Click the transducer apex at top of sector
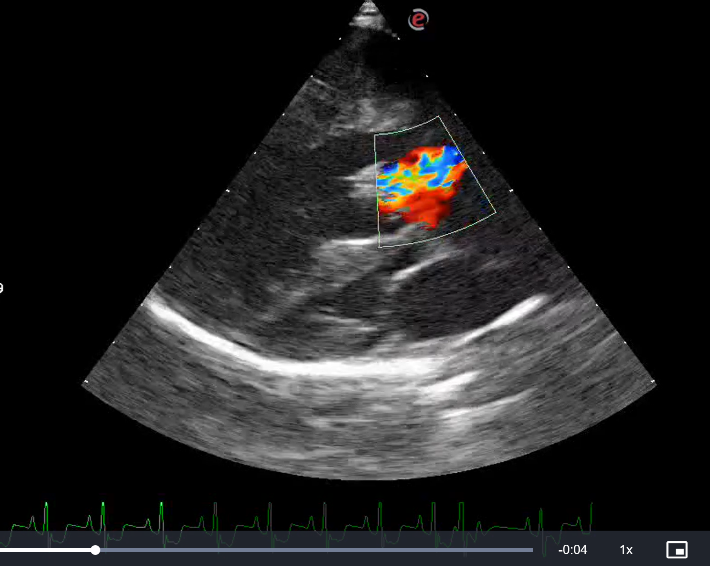This screenshot has width=710, height=566. click(x=369, y=10)
